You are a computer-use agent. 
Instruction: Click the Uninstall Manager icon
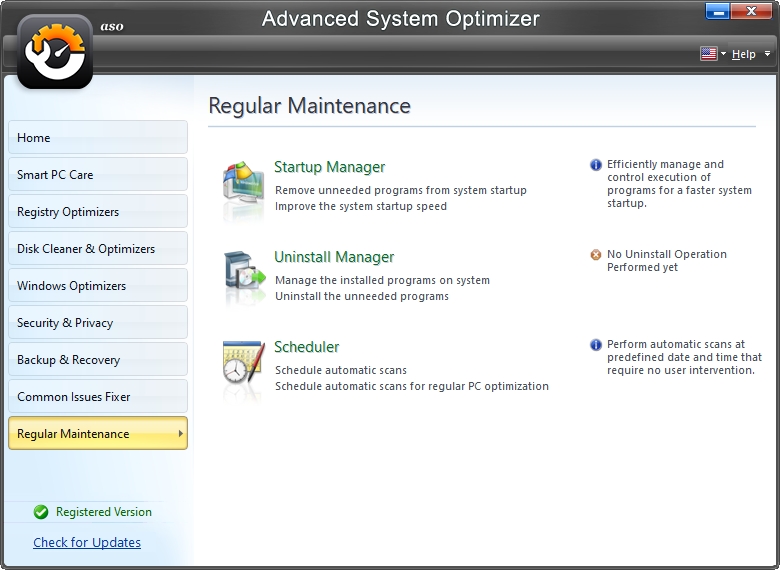243,277
